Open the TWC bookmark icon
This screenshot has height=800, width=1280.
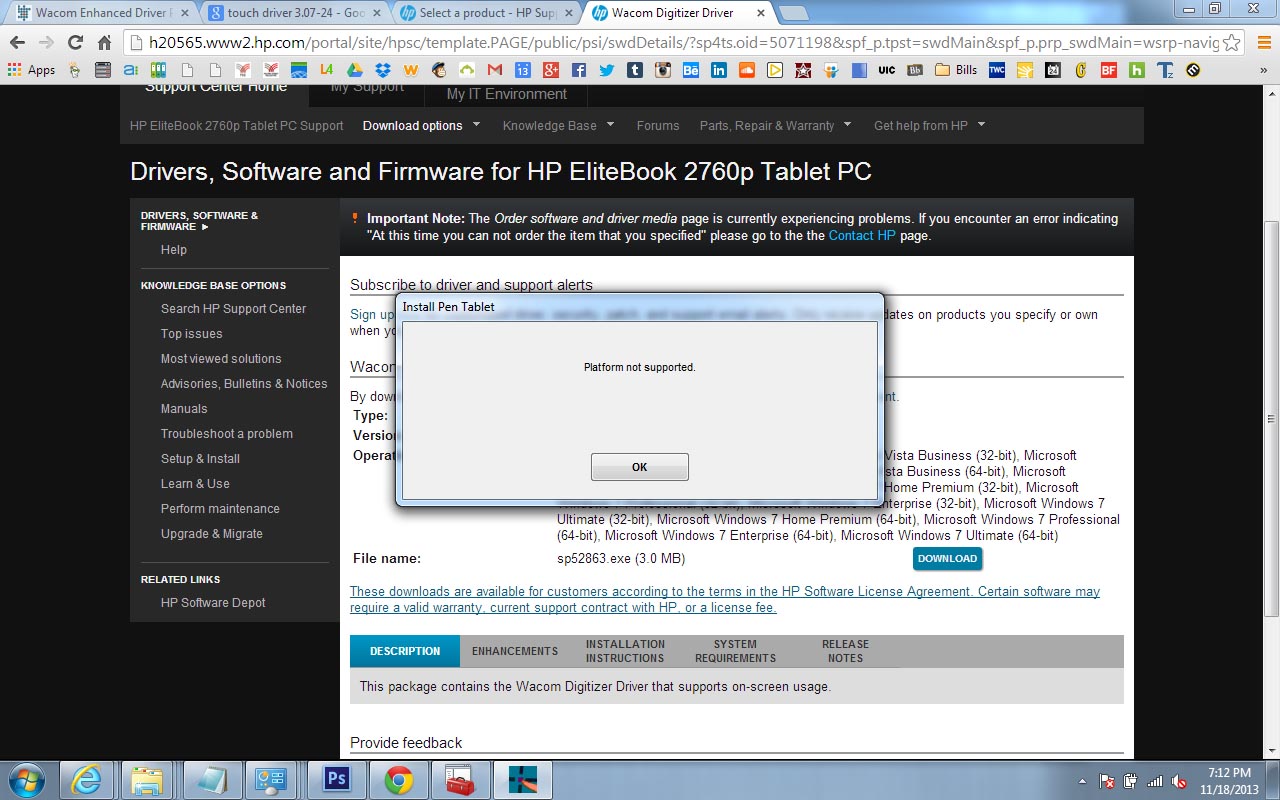click(x=996, y=70)
